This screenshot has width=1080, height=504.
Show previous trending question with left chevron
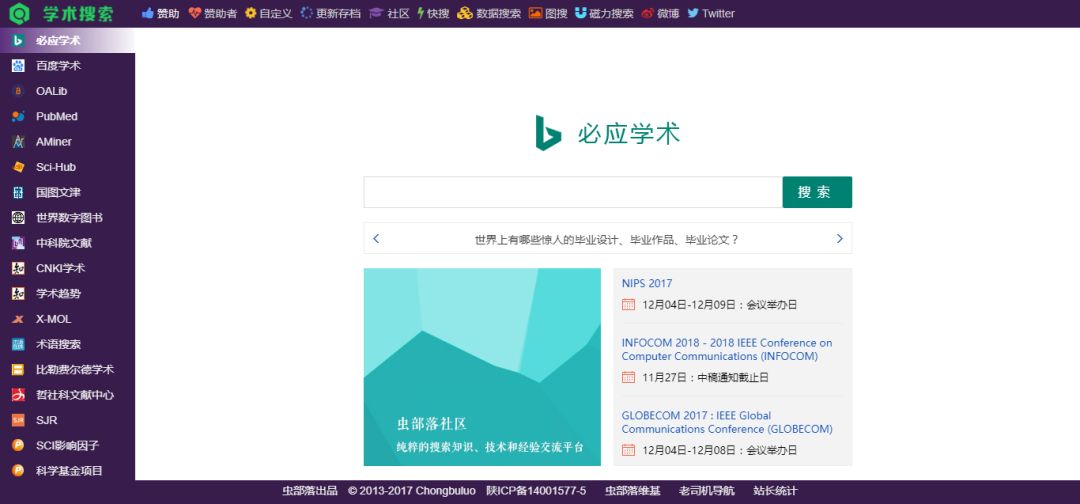pyautogui.click(x=376, y=239)
